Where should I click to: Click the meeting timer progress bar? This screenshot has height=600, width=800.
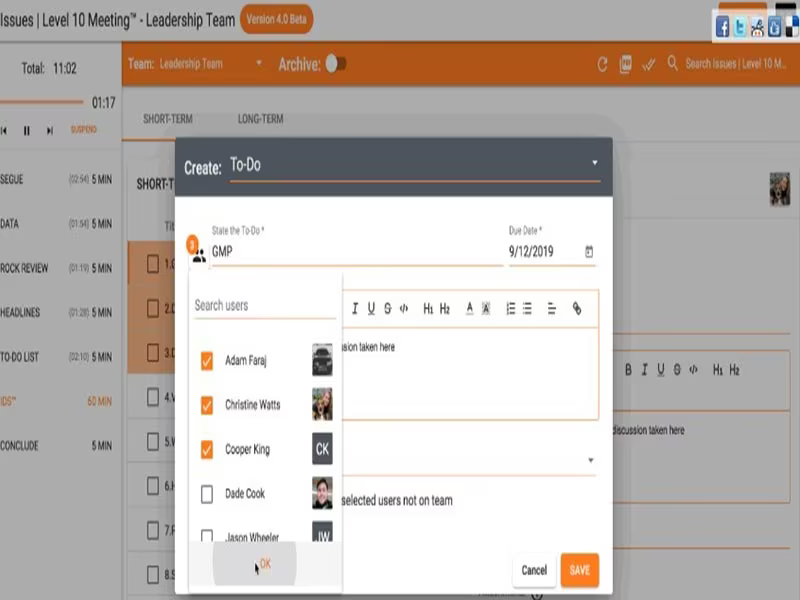click(x=42, y=102)
